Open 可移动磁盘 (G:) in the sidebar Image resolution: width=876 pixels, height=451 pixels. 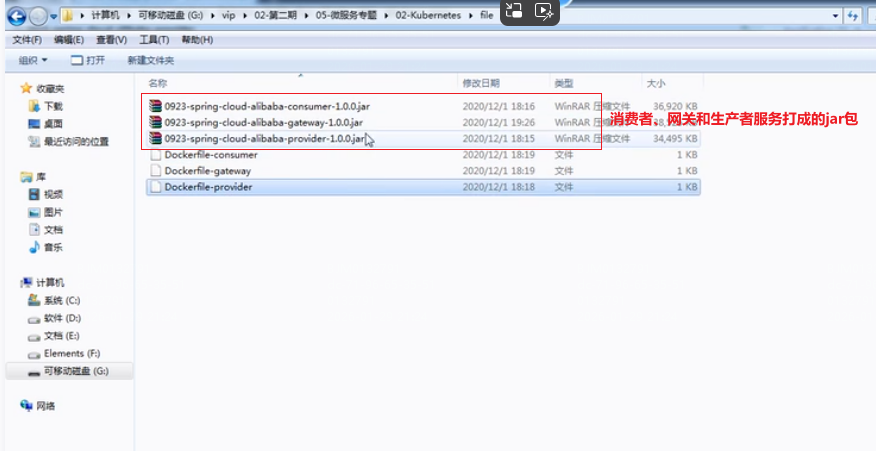76,371
